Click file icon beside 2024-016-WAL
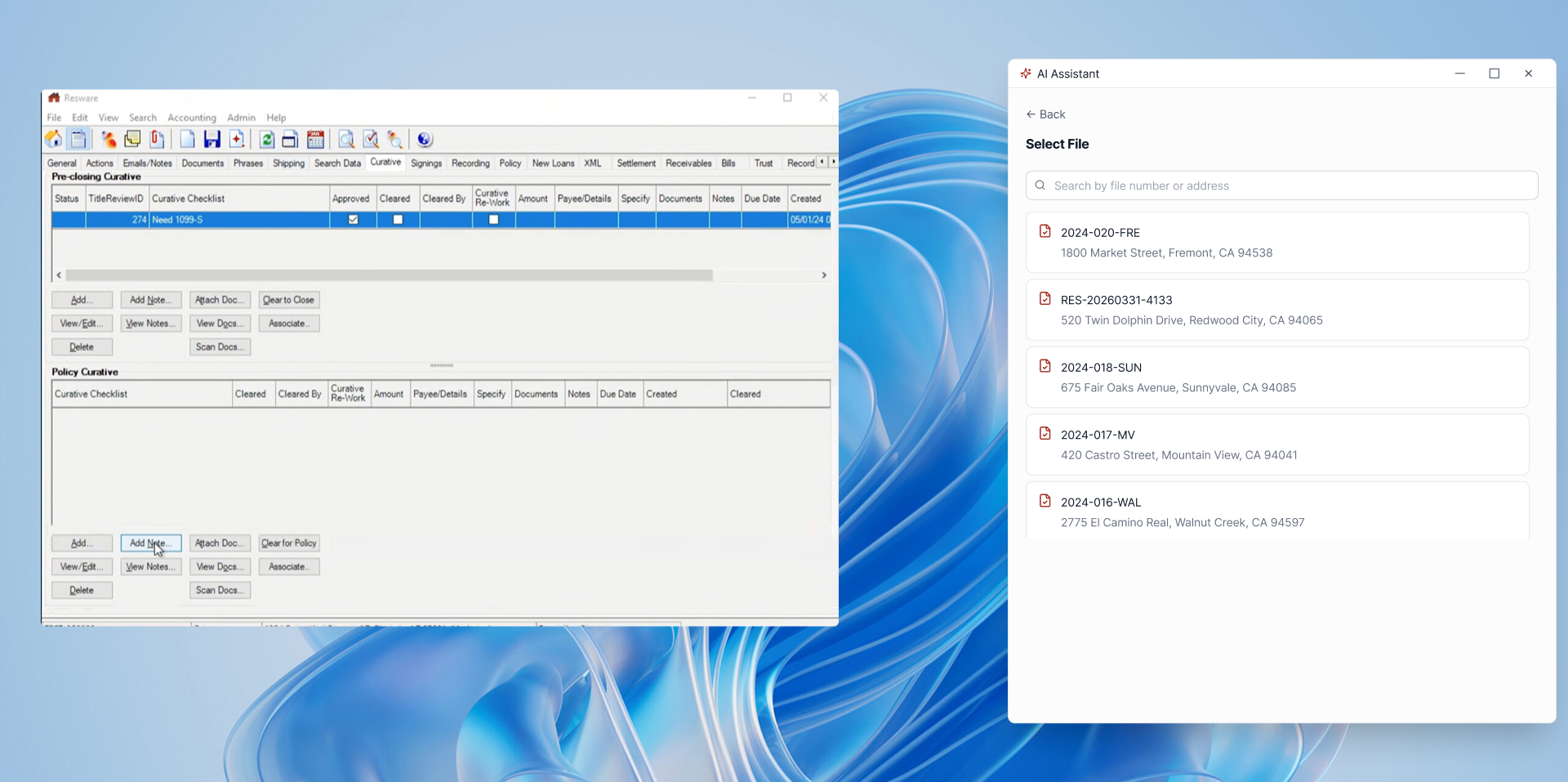The image size is (1568, 782). click(1045, 501)
